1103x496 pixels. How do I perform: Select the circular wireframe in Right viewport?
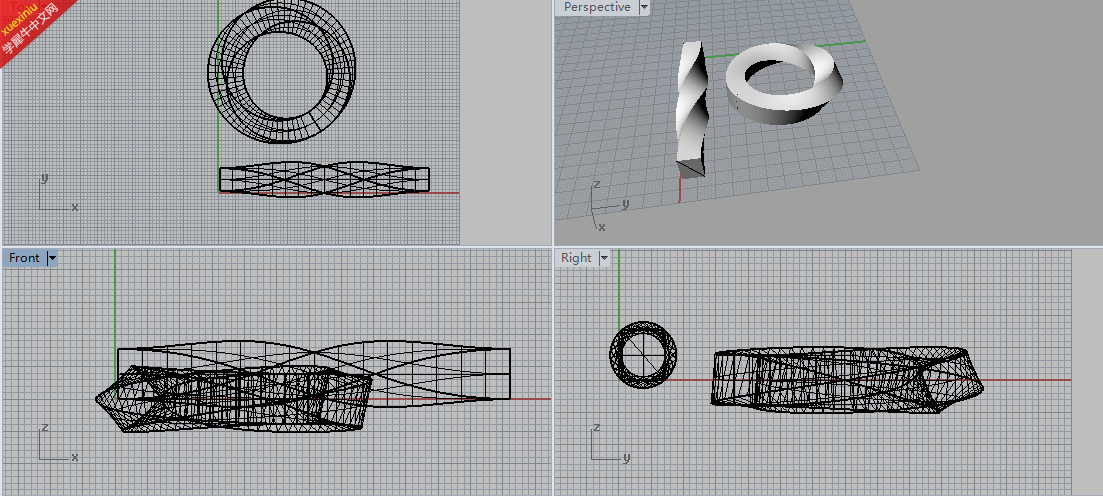point(643,355)
